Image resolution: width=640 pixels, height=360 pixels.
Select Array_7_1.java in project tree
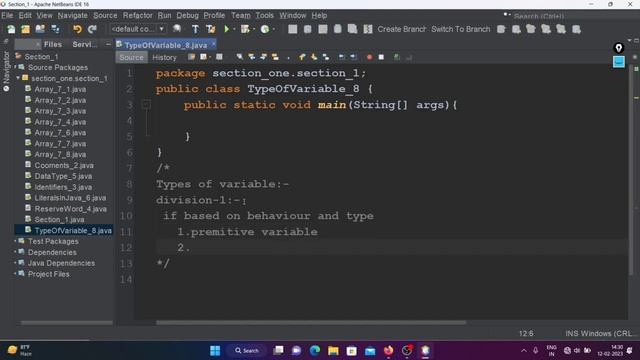(60, 89)
